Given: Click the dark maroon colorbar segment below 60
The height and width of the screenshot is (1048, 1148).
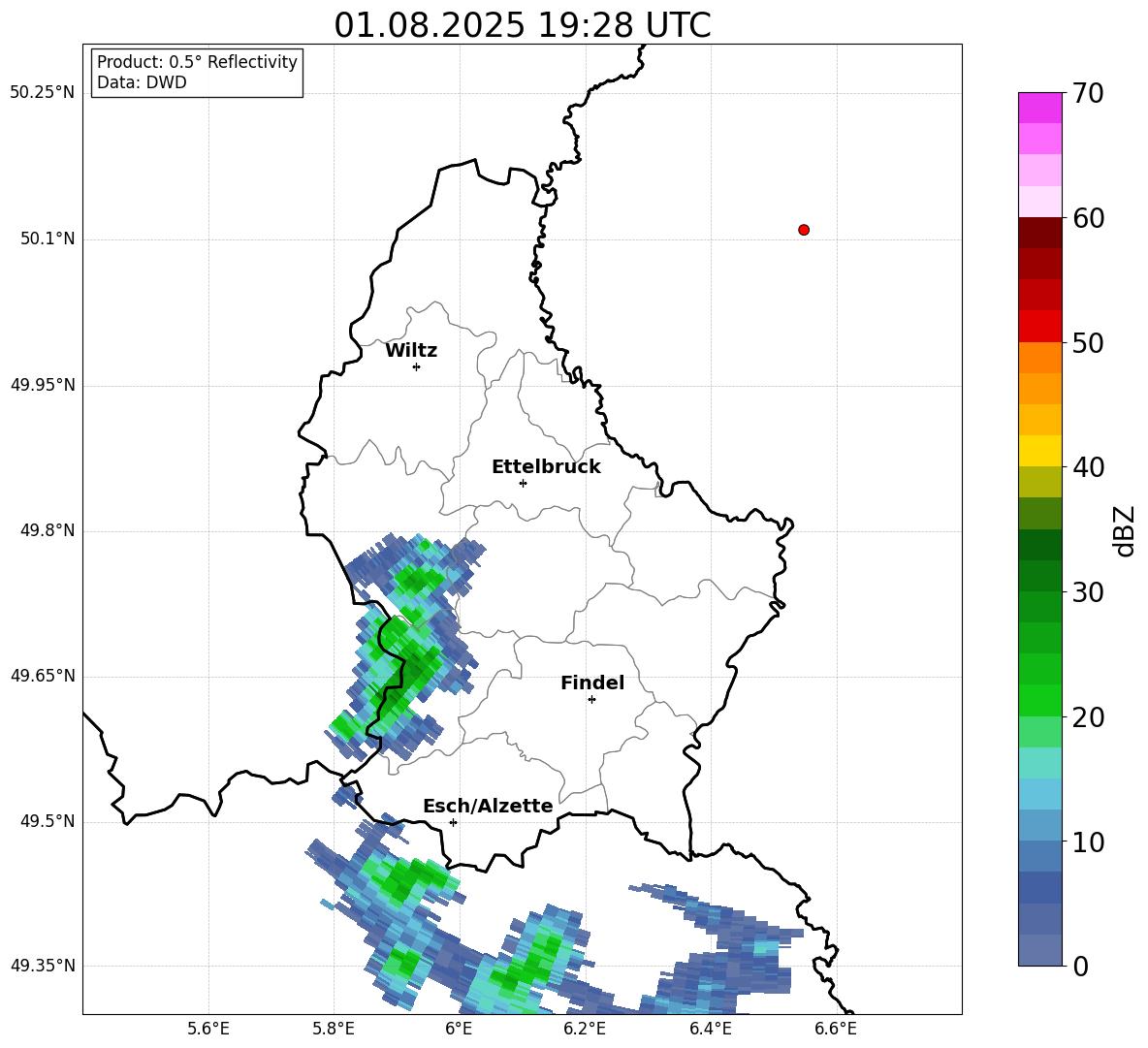Looking at the screenshot, I should click(x=1039, y=233).
